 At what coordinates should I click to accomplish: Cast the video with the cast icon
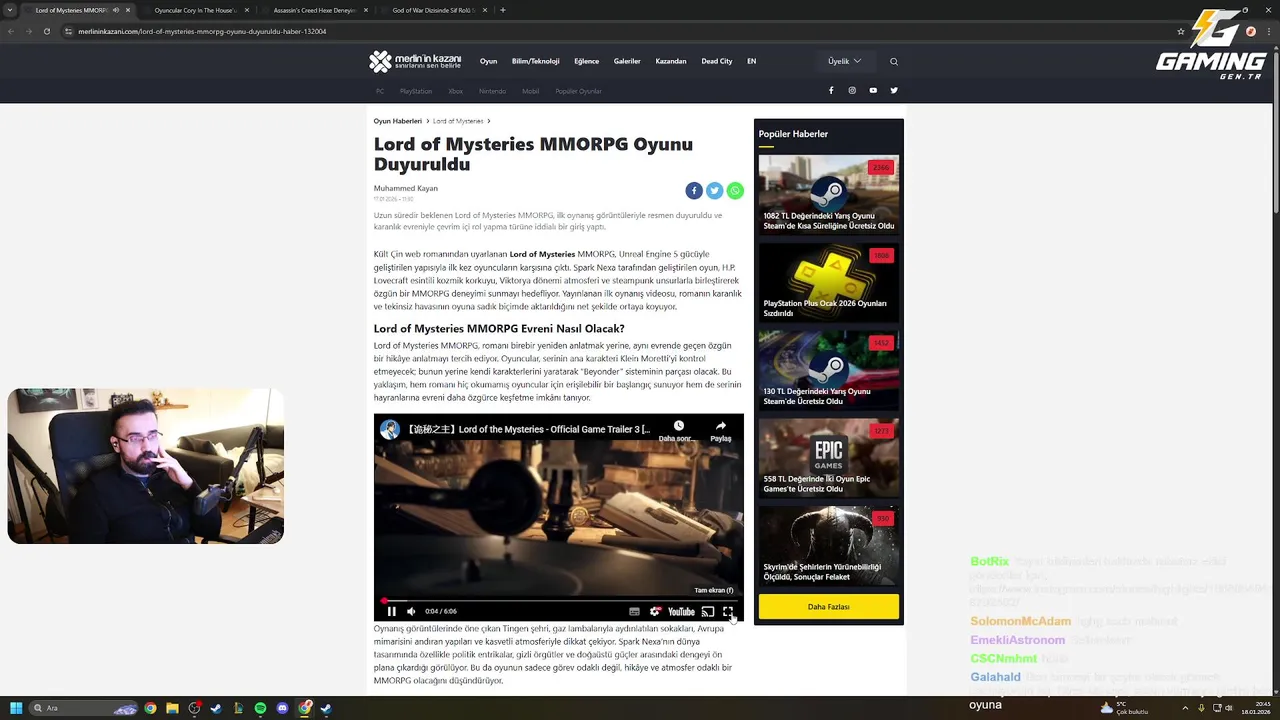click(x=708, y=611)
